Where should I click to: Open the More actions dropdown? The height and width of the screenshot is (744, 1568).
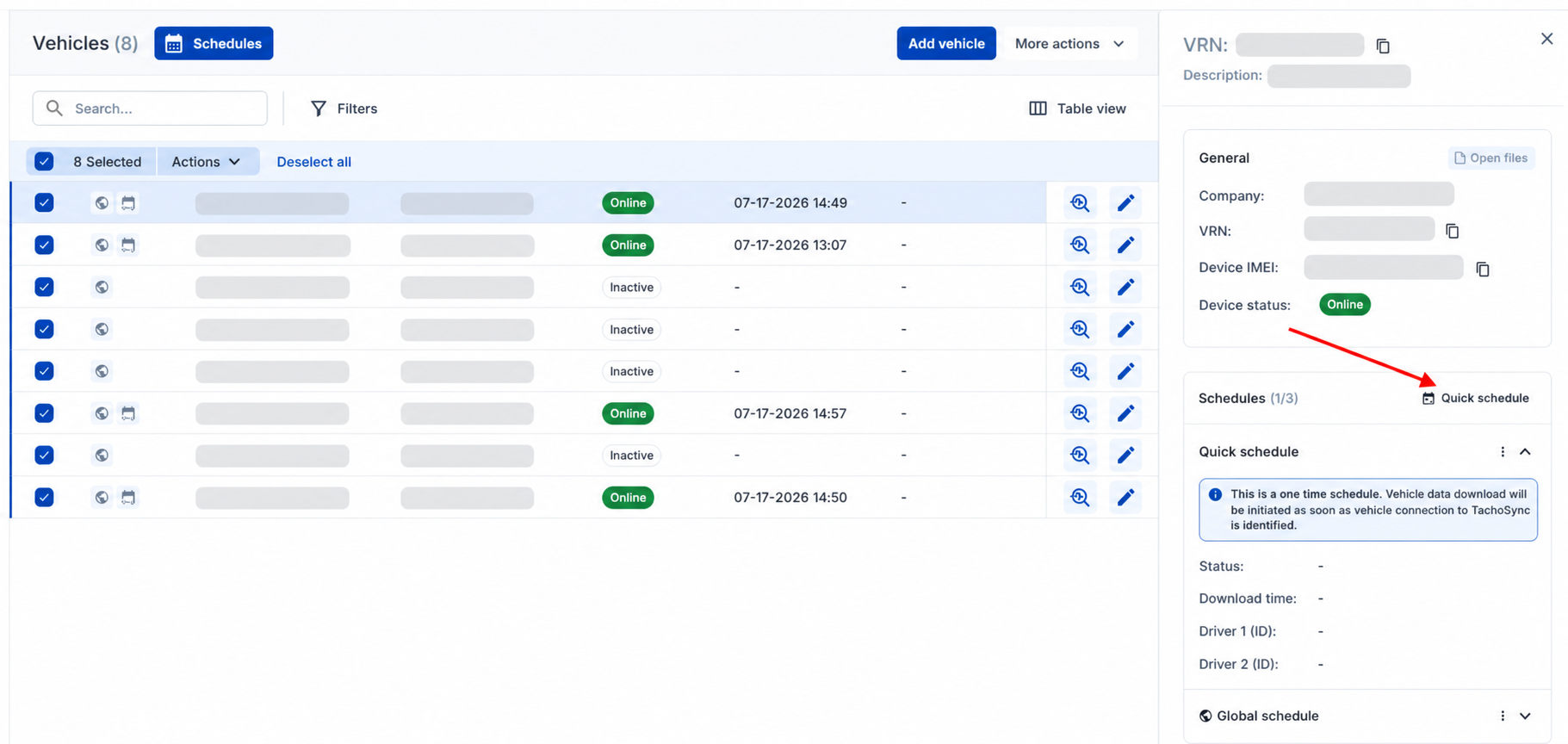[1069, 44]
